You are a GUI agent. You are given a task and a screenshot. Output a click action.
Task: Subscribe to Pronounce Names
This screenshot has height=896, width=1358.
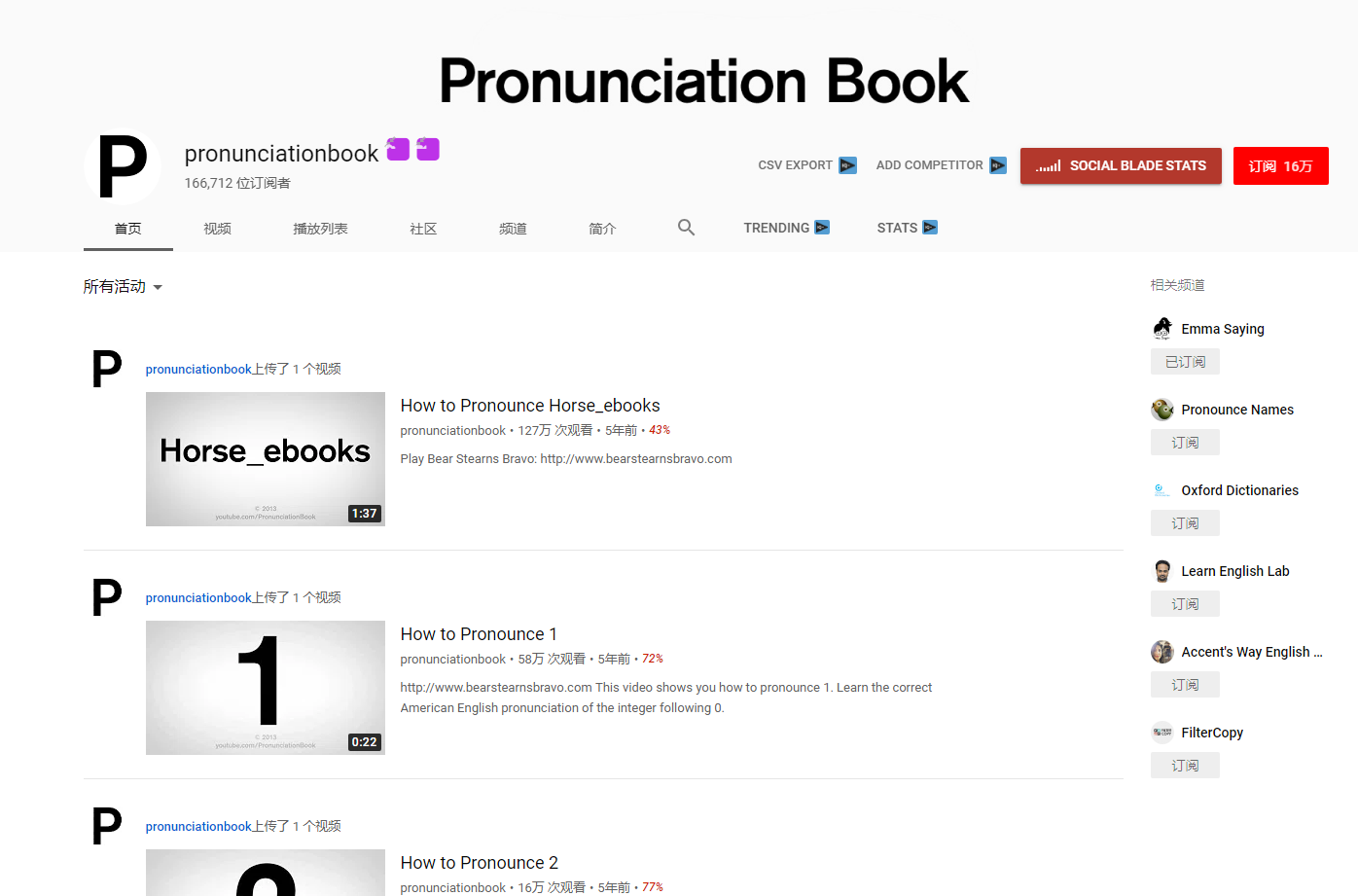(1185, 443)
